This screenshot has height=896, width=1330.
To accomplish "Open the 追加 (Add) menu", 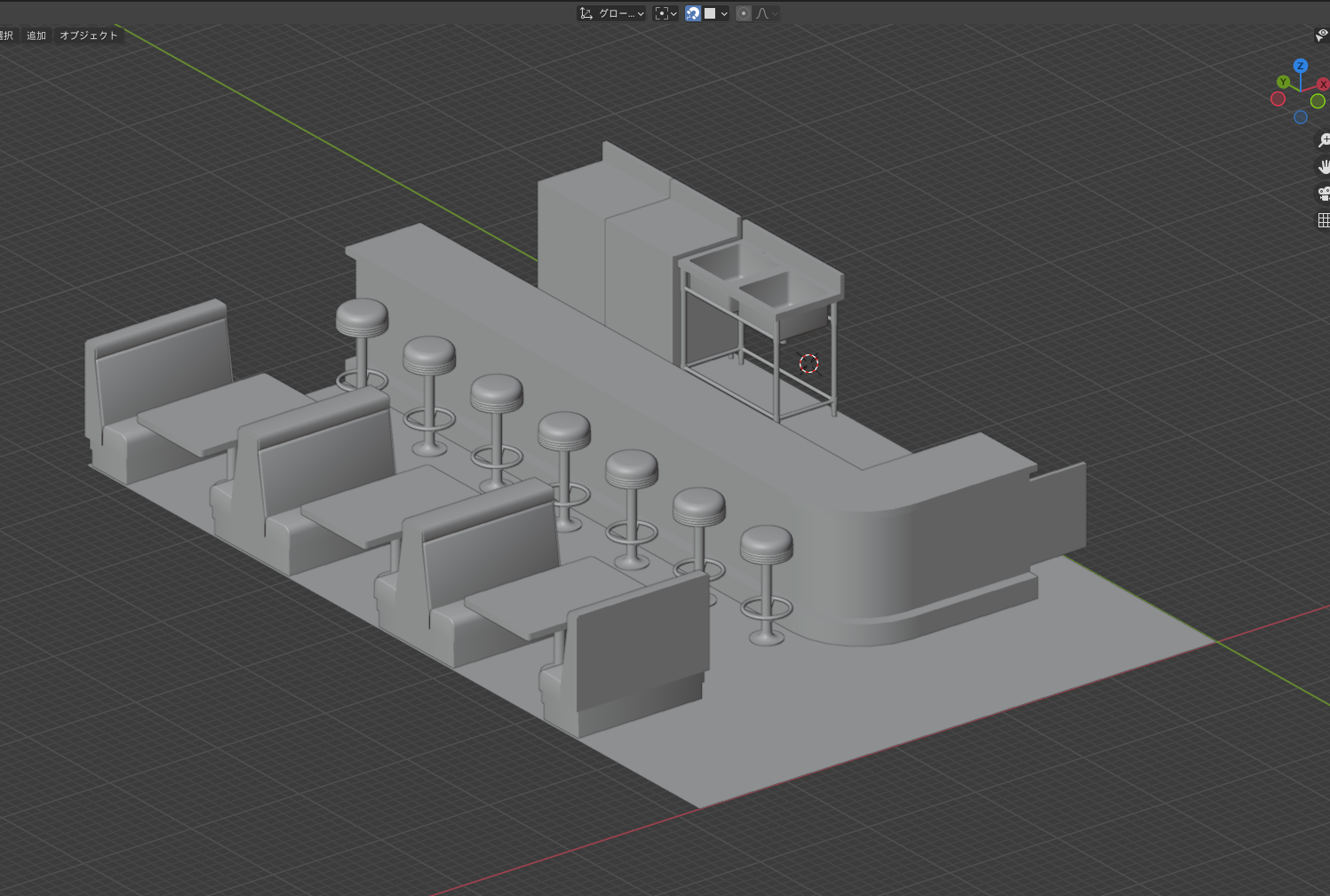I will (x=36, y=36).
